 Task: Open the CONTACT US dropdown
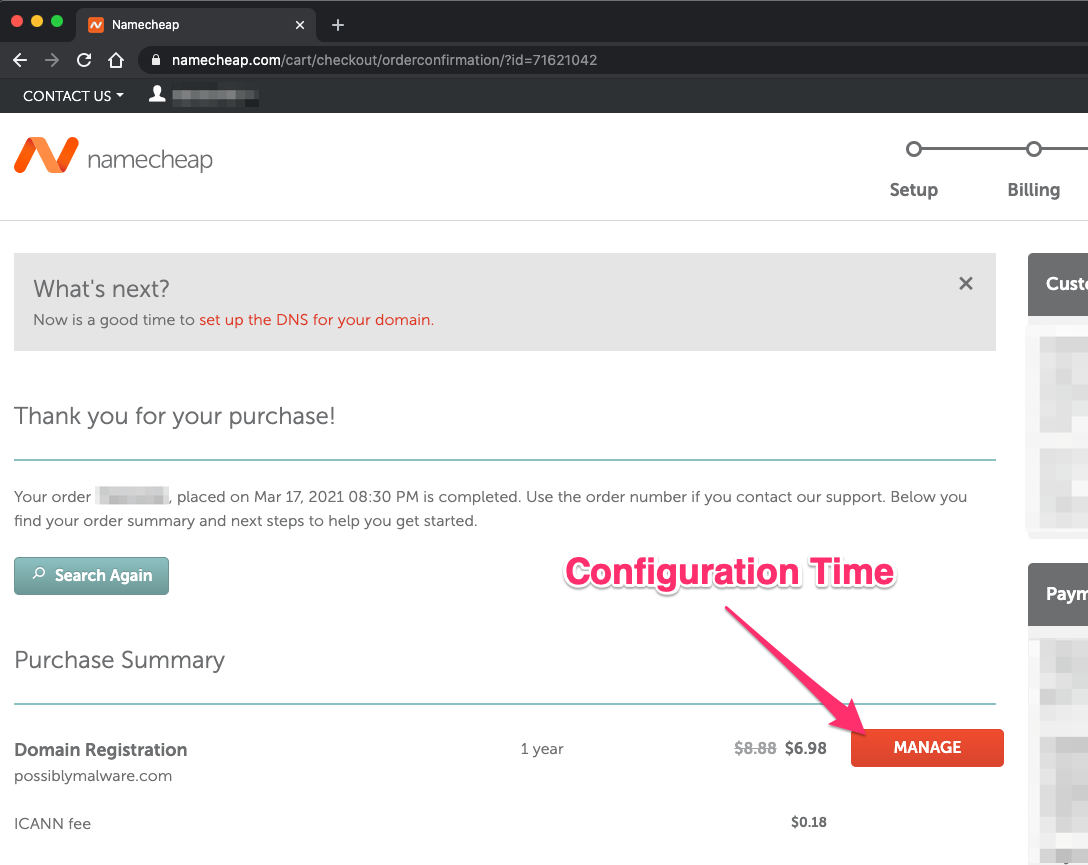tap(73, 96)
